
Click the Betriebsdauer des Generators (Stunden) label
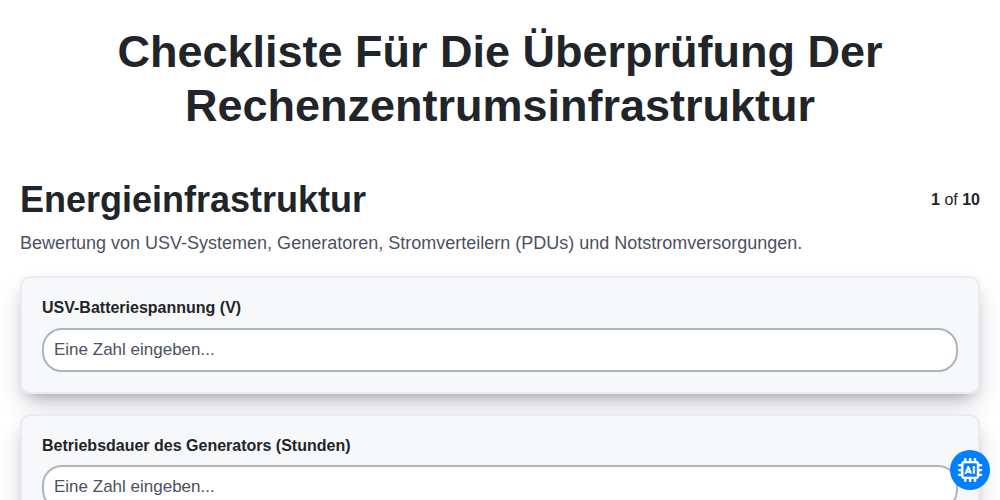point(196,445)
